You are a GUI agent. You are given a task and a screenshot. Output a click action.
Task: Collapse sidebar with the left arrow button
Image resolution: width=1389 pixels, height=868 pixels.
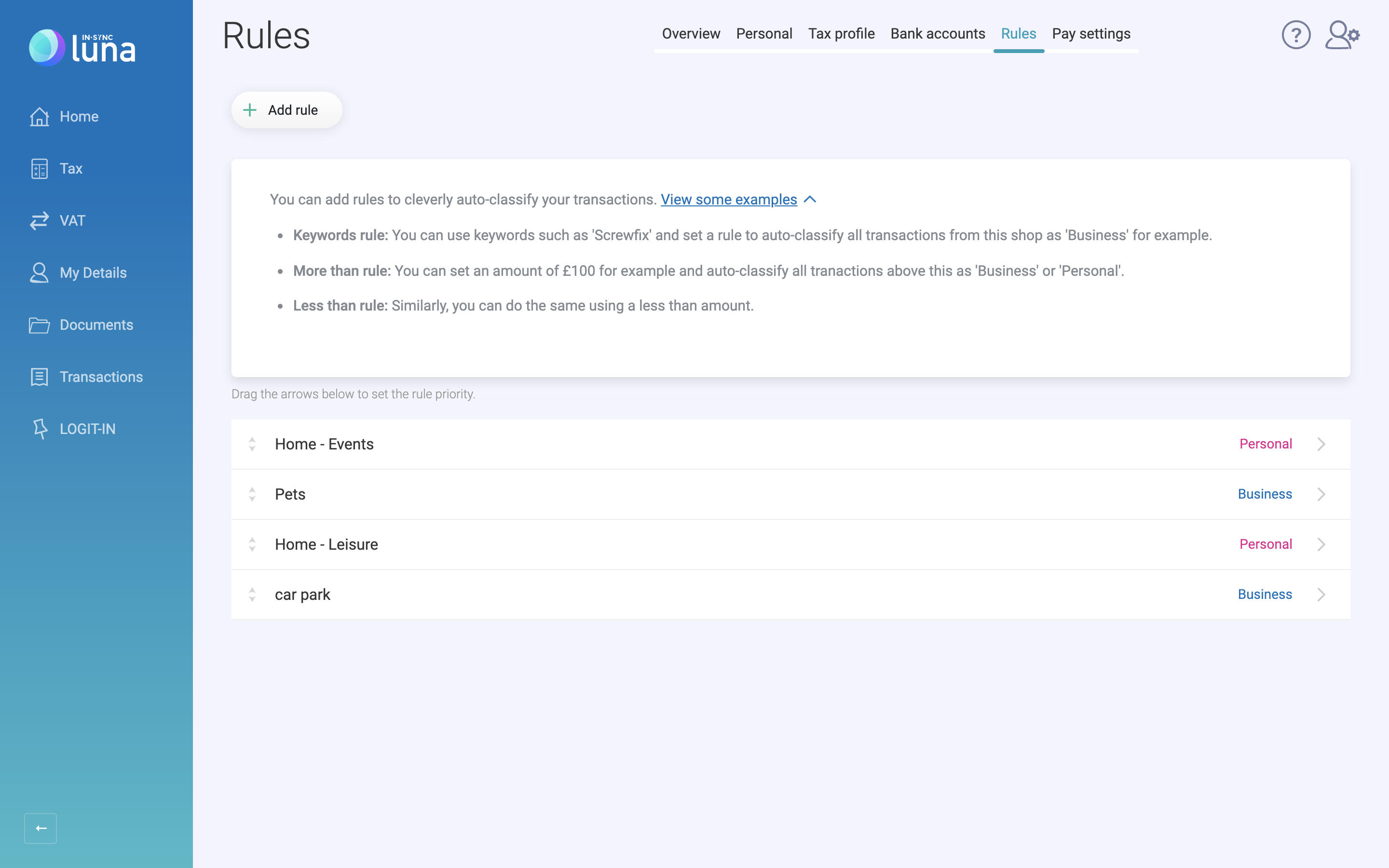click(x=41, y=828)
